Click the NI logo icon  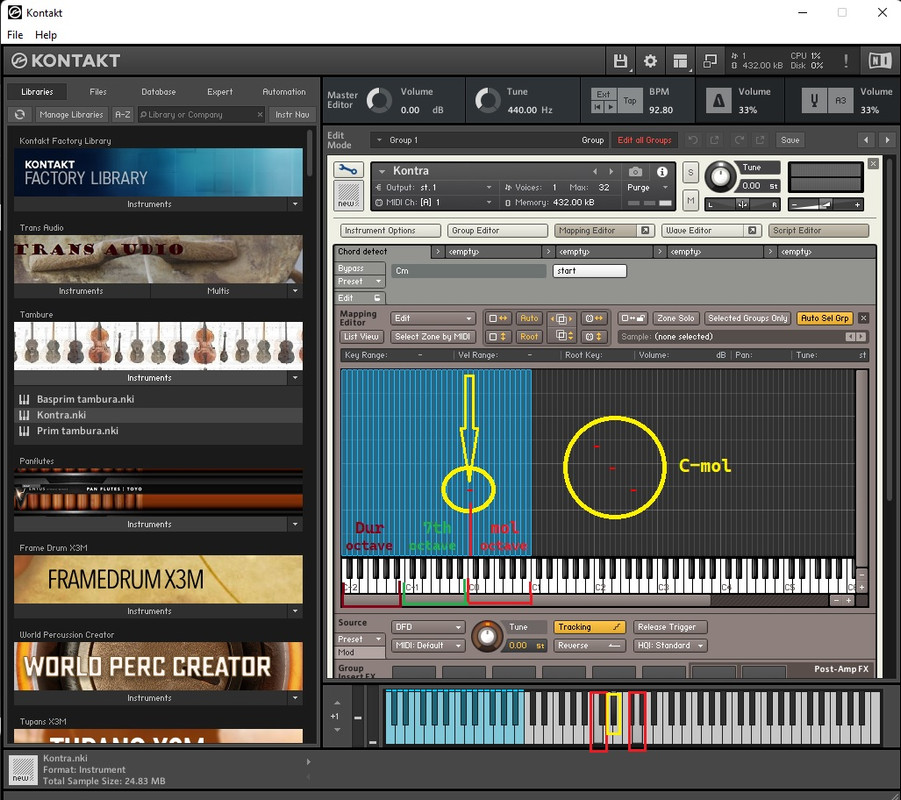pos(880,61)
